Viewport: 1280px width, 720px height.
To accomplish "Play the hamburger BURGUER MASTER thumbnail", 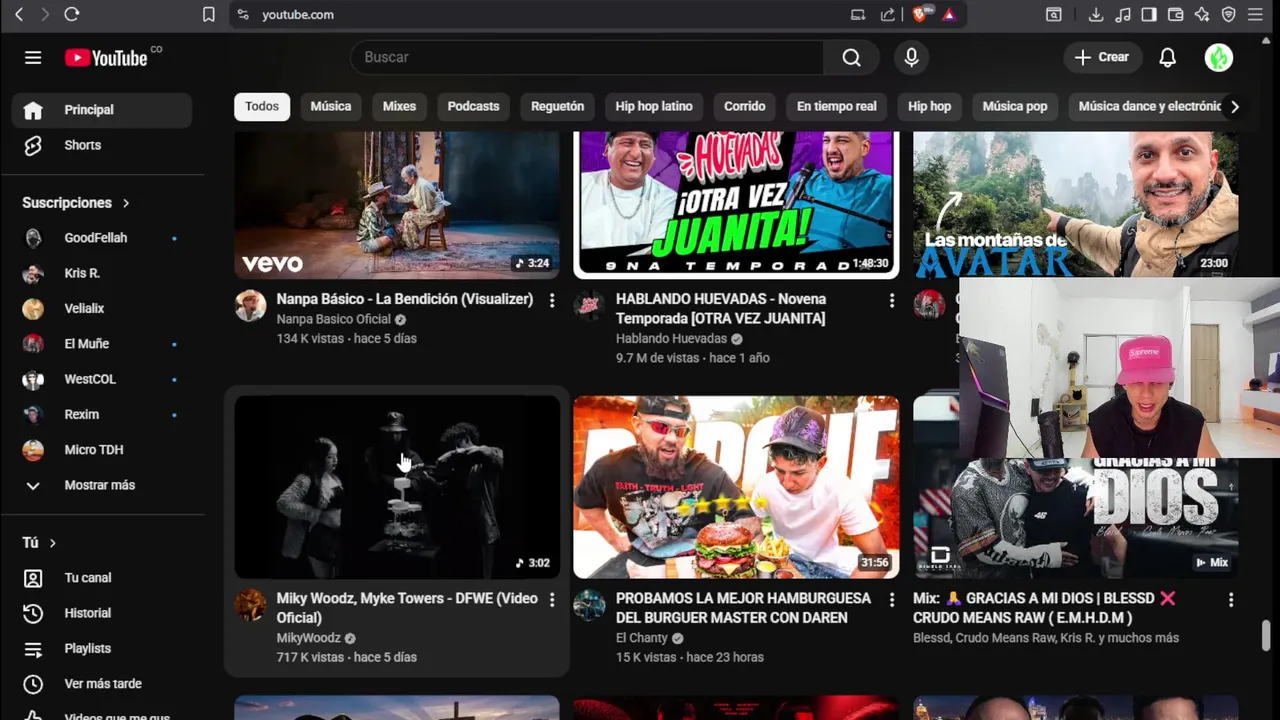I will 736,487.
